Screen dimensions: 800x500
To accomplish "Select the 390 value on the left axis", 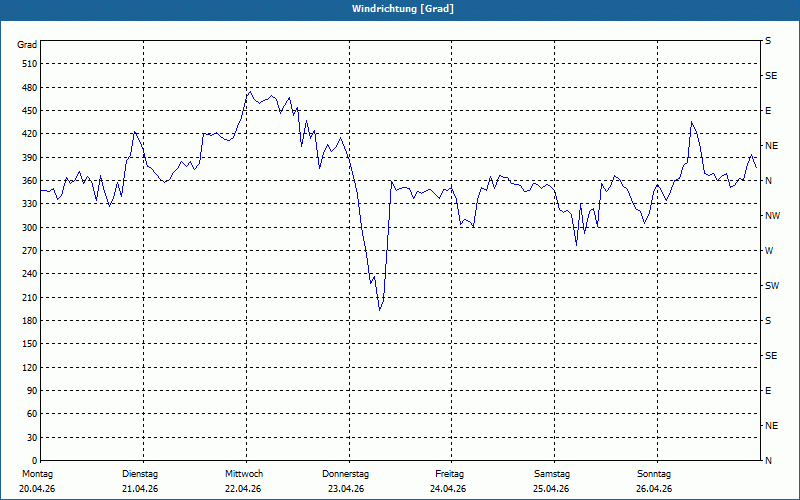I will coord(30,157).
